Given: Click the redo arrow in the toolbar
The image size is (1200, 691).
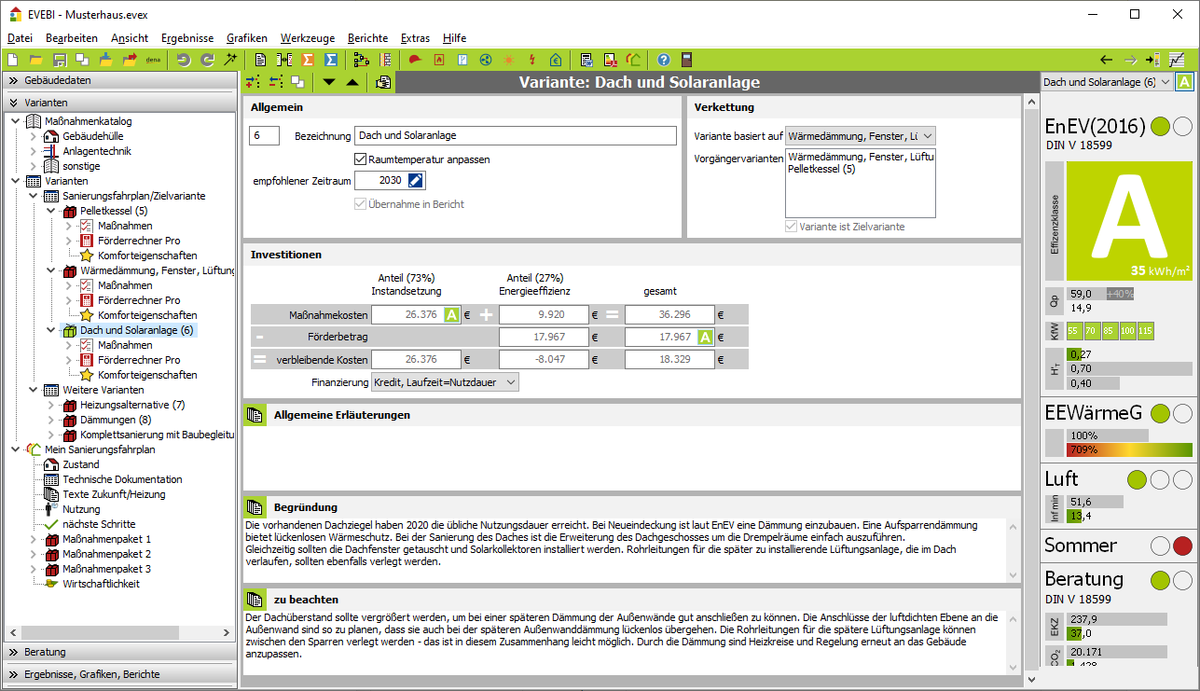Looking at the screenshot, I should pyautogui.click(x=207, y=60).
